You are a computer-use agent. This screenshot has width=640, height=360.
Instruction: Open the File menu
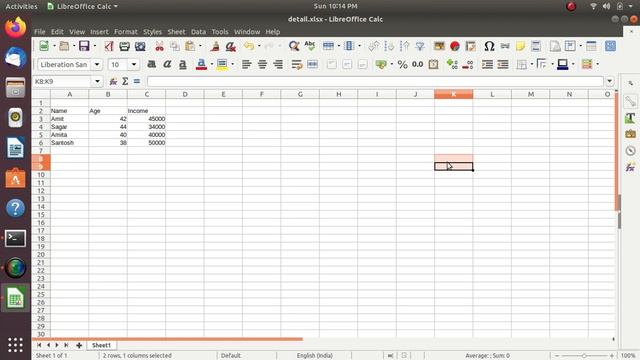[x=40, y=31]
